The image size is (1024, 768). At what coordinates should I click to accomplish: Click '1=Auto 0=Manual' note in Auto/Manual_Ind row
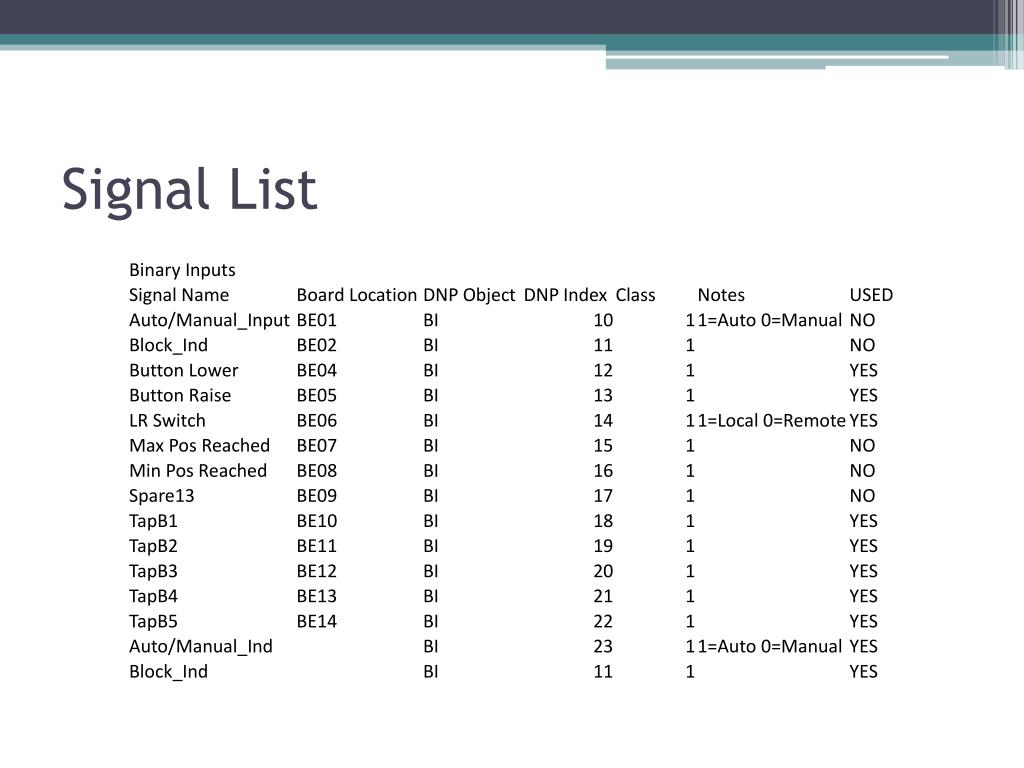click(769, 647)
